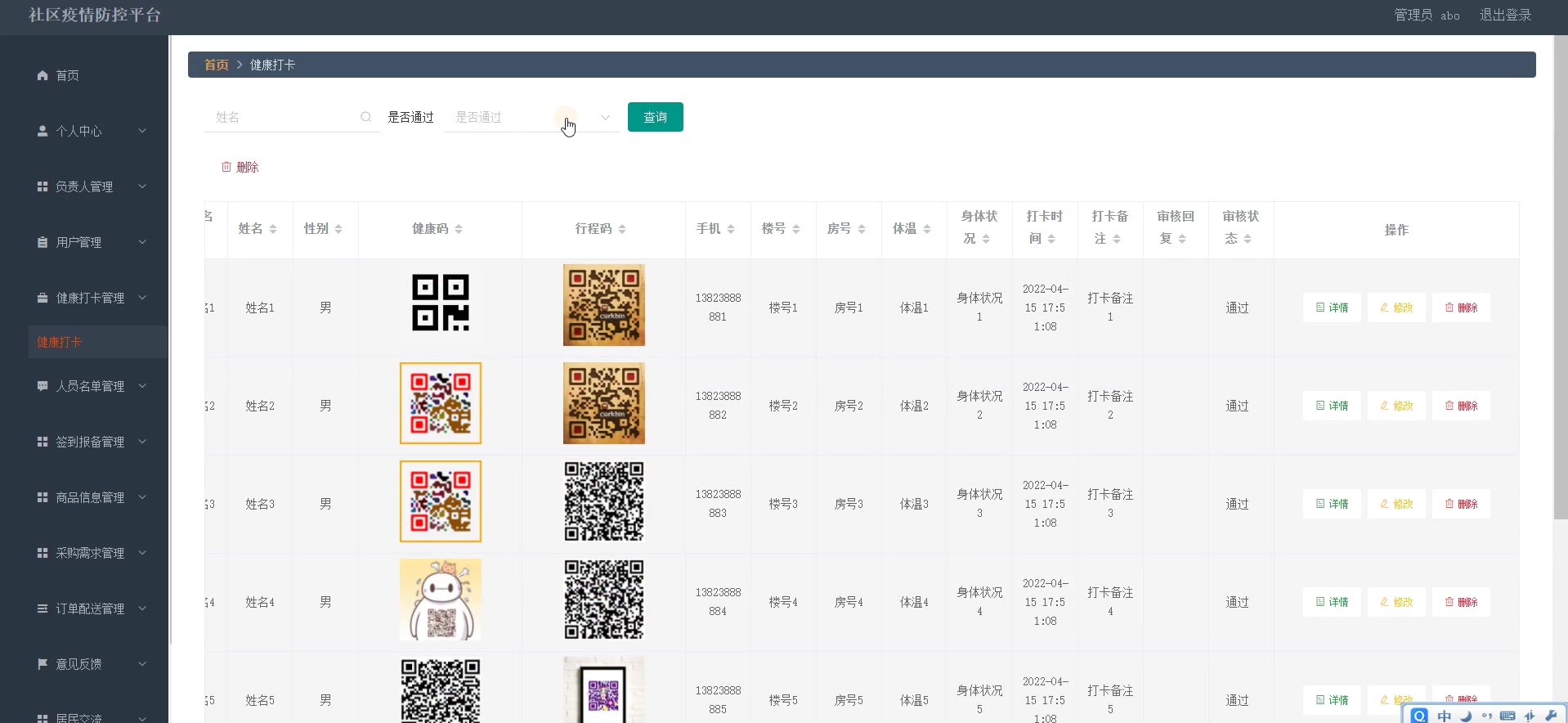Click the page vertical scrollbar

click(x=1561, y=278)
